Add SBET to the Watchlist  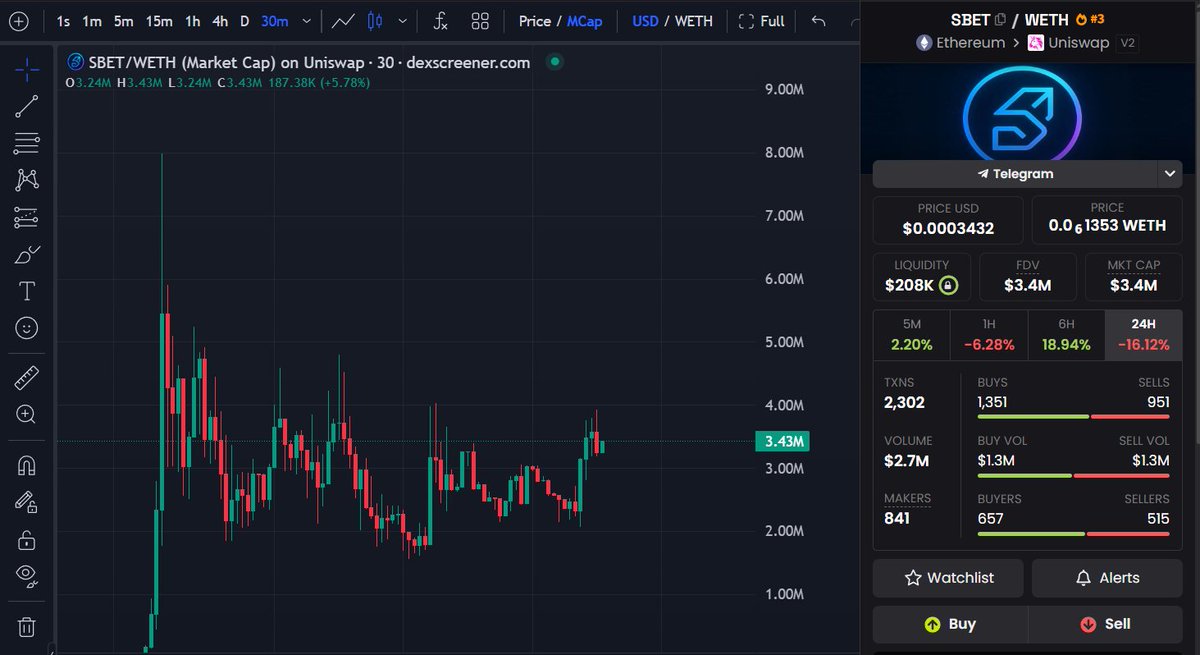point(948,578)
